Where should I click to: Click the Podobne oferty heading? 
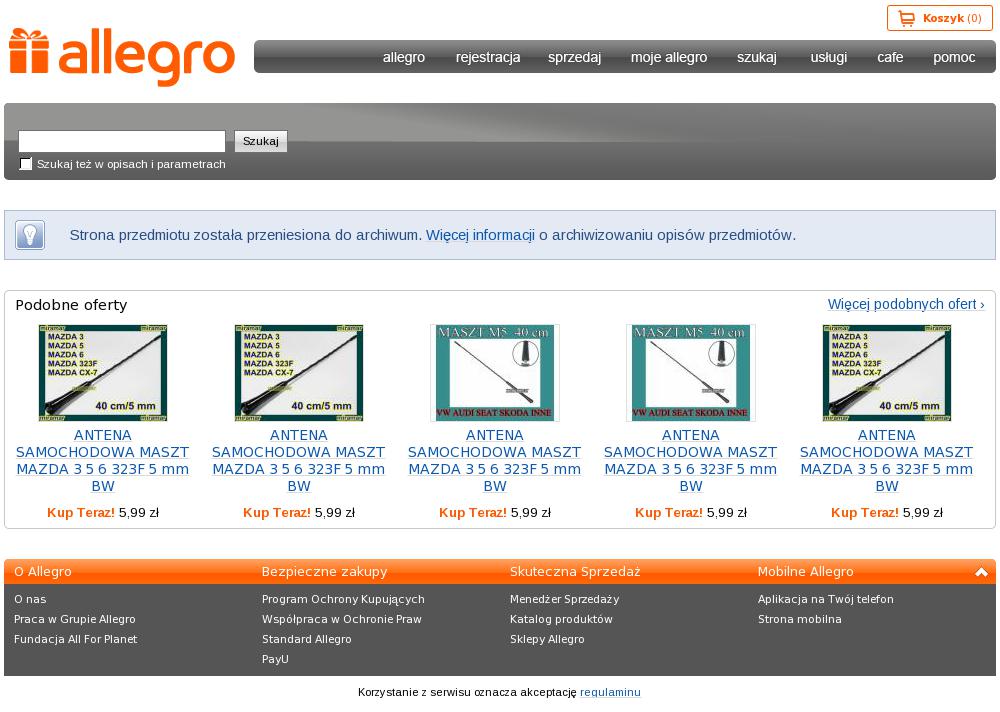[71, 305]
